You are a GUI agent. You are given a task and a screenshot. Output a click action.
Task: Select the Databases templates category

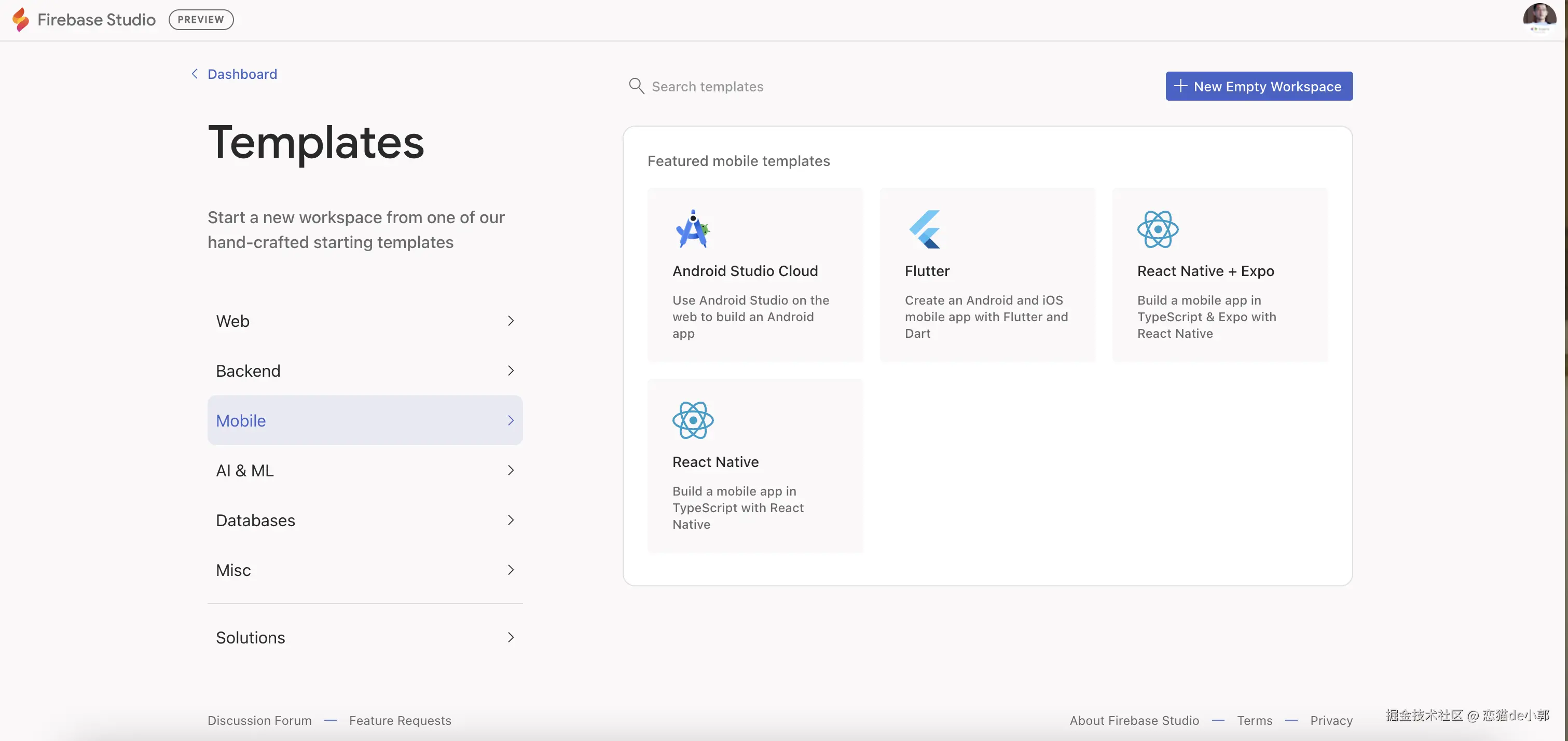click(365, 520)
